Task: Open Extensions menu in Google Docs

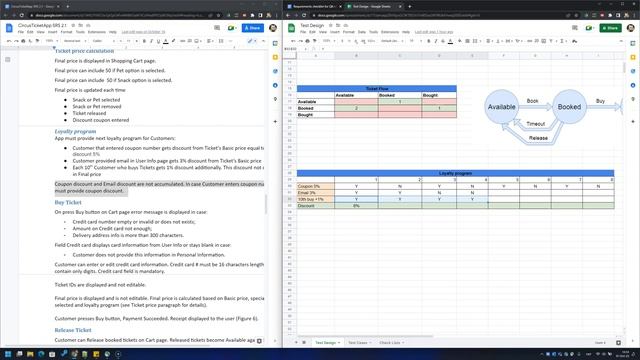Action: click(97, 32)
